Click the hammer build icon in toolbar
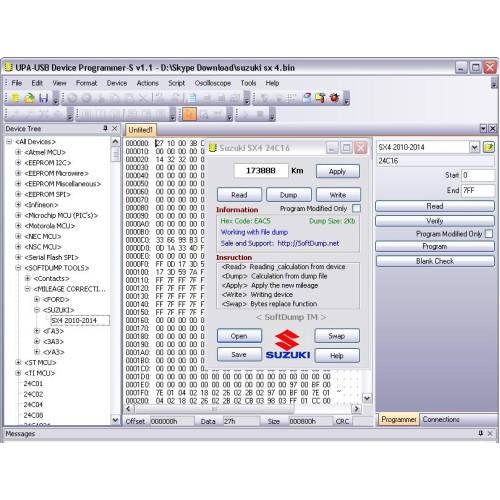This screenshot has height=500, width=500. click(320, 98)
